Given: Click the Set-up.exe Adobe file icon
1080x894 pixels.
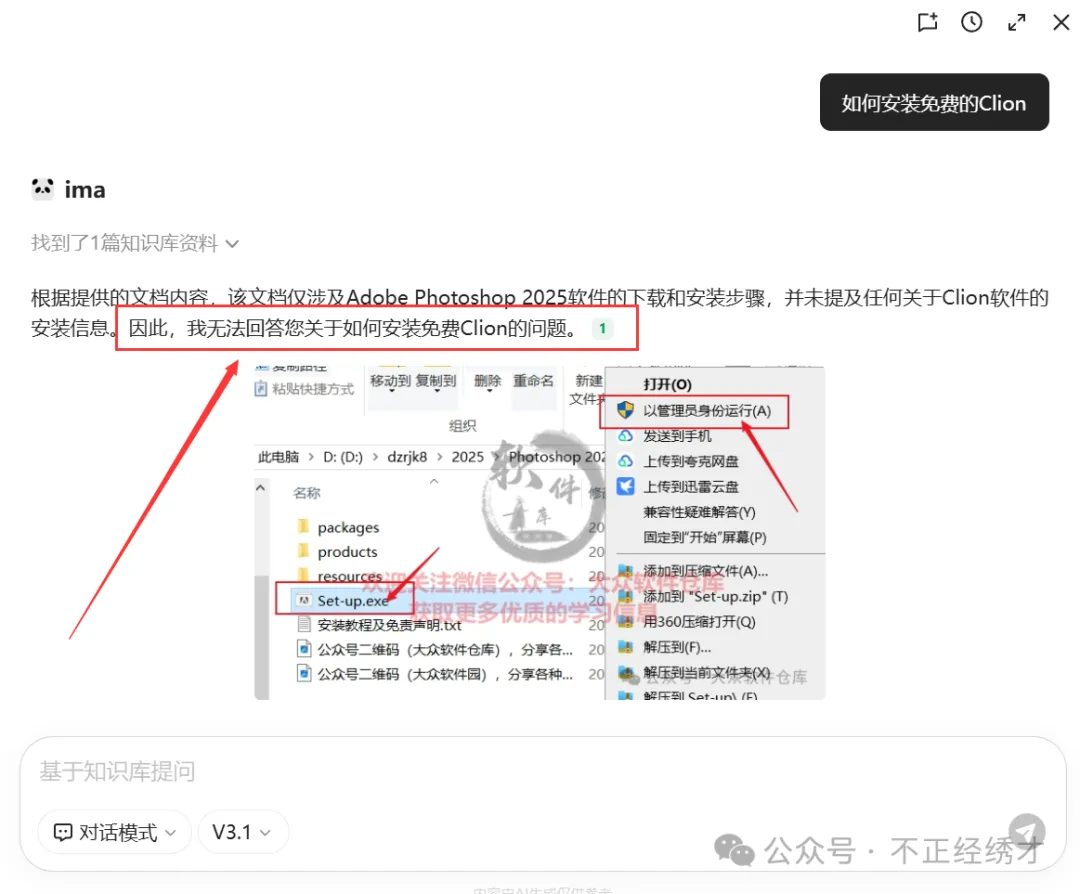Looking at the screenshot, I should tap(303, 601).
